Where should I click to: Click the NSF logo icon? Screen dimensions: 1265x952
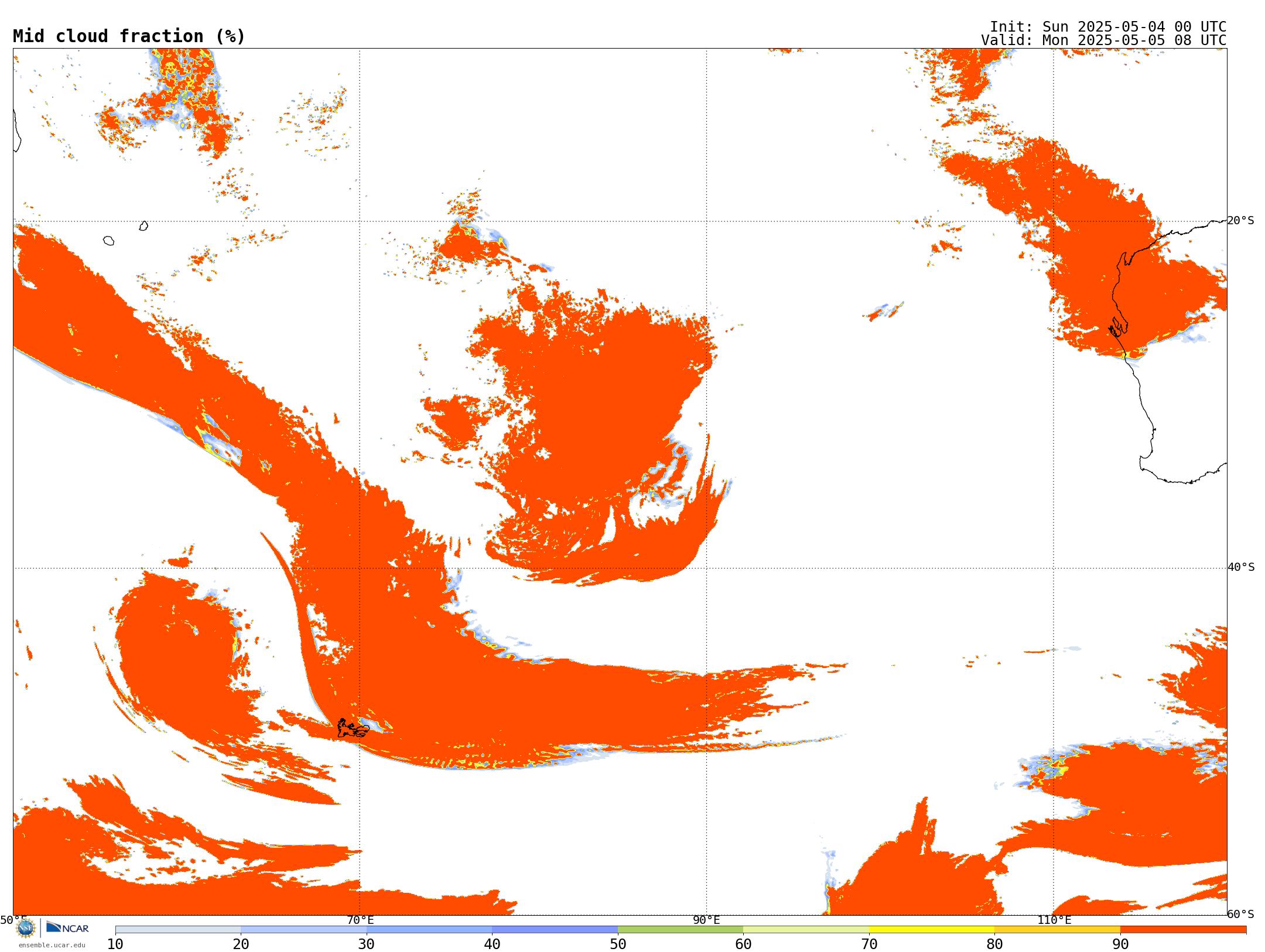pos(26,928)
